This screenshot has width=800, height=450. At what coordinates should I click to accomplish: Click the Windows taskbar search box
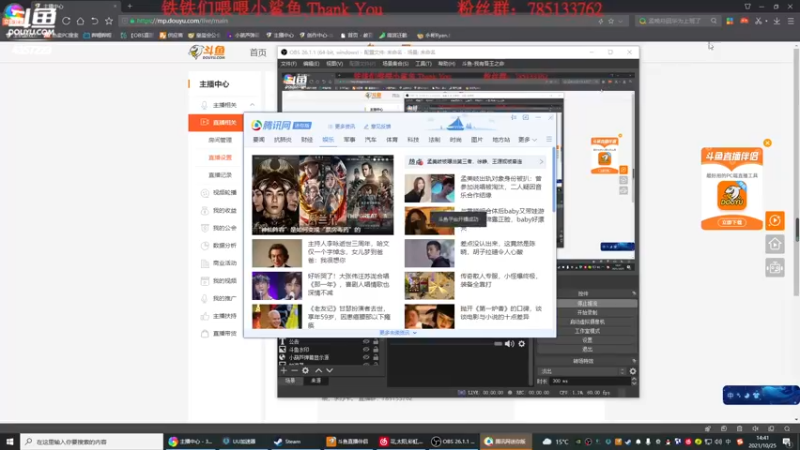click(x=92, y=441)
